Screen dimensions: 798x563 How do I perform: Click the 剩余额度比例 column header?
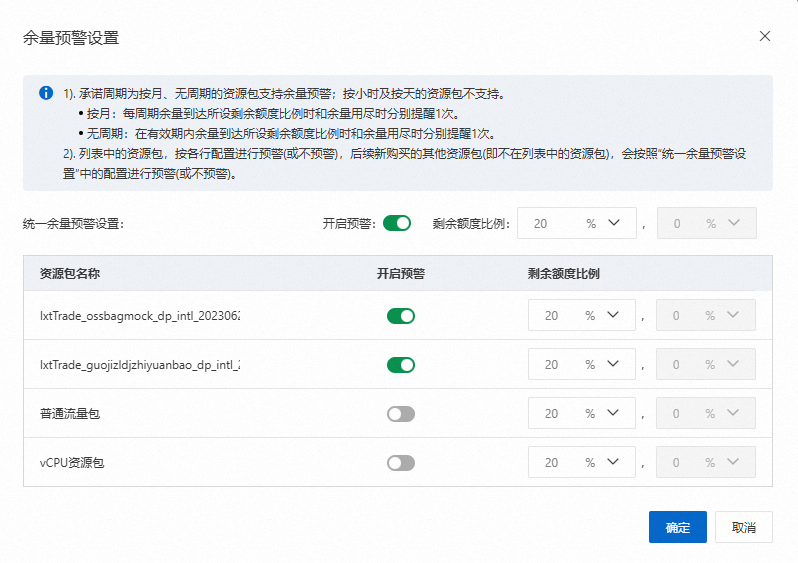[563, 273]
